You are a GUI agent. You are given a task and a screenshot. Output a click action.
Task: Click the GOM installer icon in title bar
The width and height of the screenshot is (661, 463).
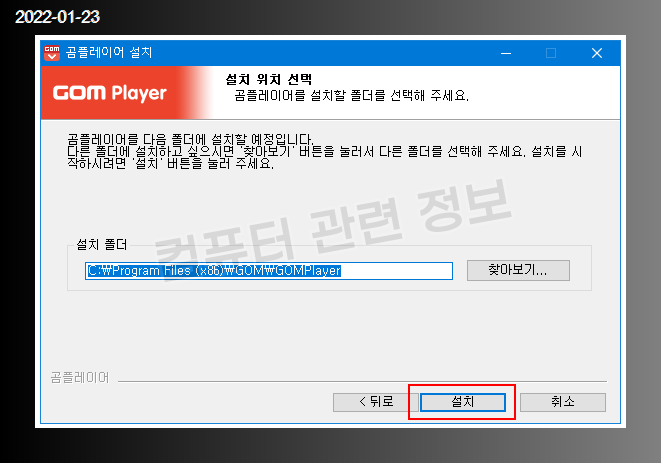pos(52,53)
